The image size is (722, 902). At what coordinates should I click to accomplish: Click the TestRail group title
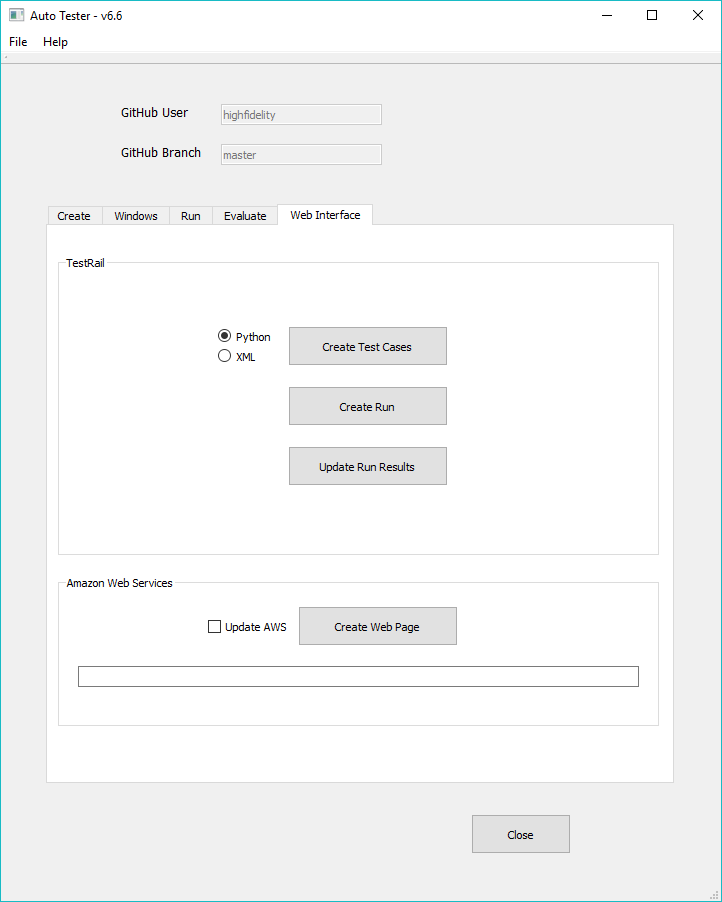85,263
